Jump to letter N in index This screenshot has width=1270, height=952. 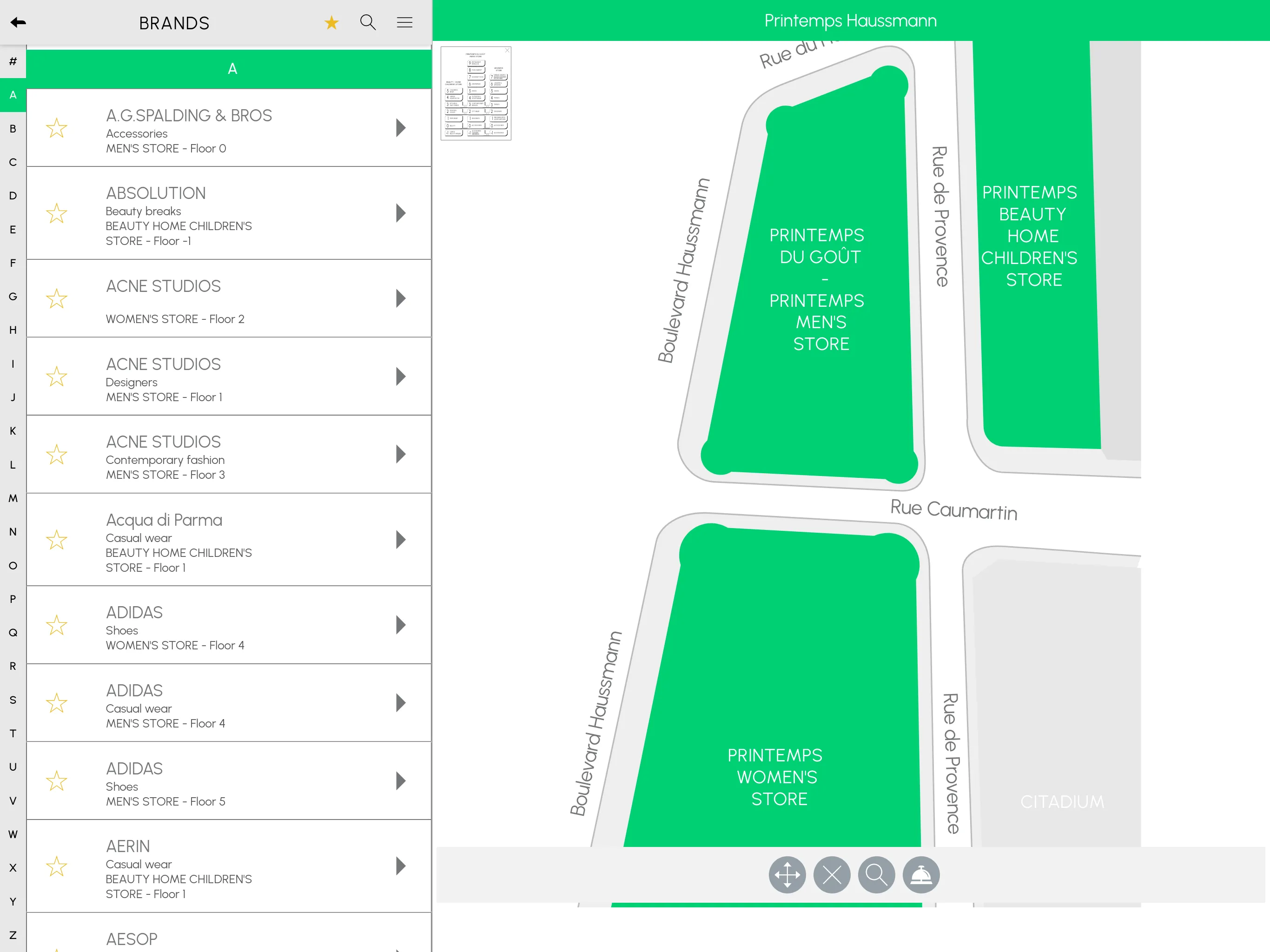click(13, 532)
